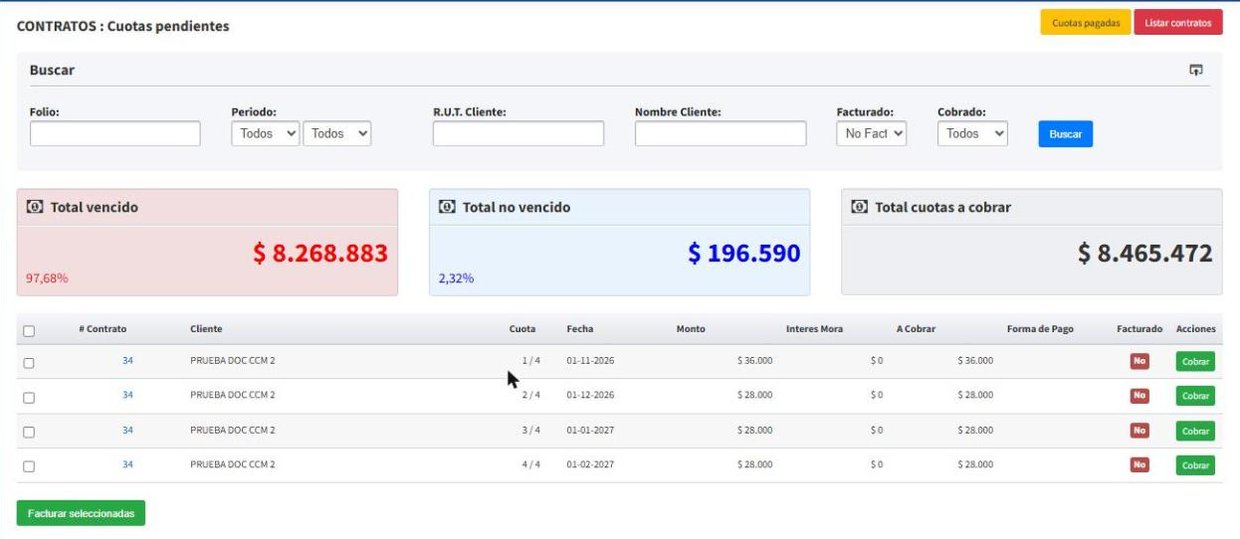This screenshot has width=1240, height=539.
Task: Click the Buscar panel heading
Action: pos(52,70)
